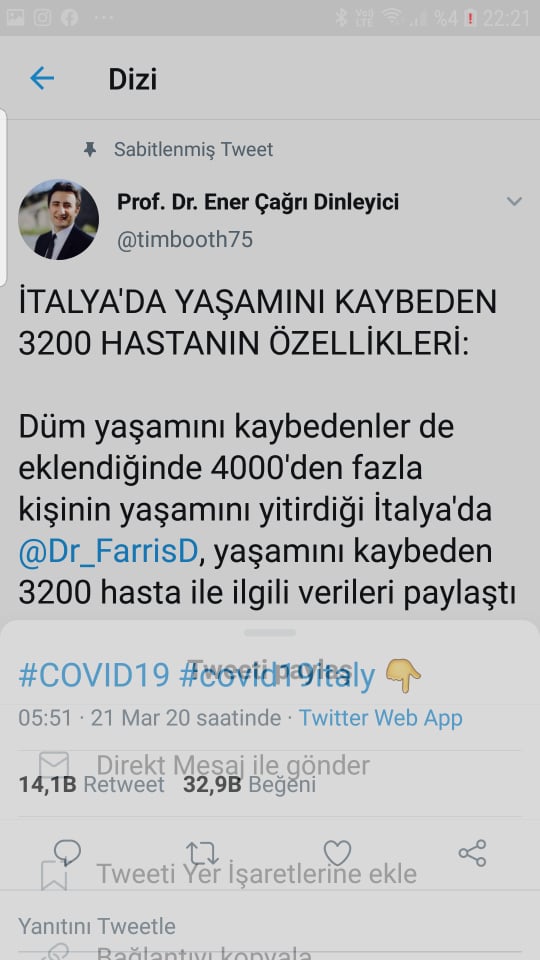Open the author's profile picture
Screen dimensions: 540x960
[x=58, y=220]
